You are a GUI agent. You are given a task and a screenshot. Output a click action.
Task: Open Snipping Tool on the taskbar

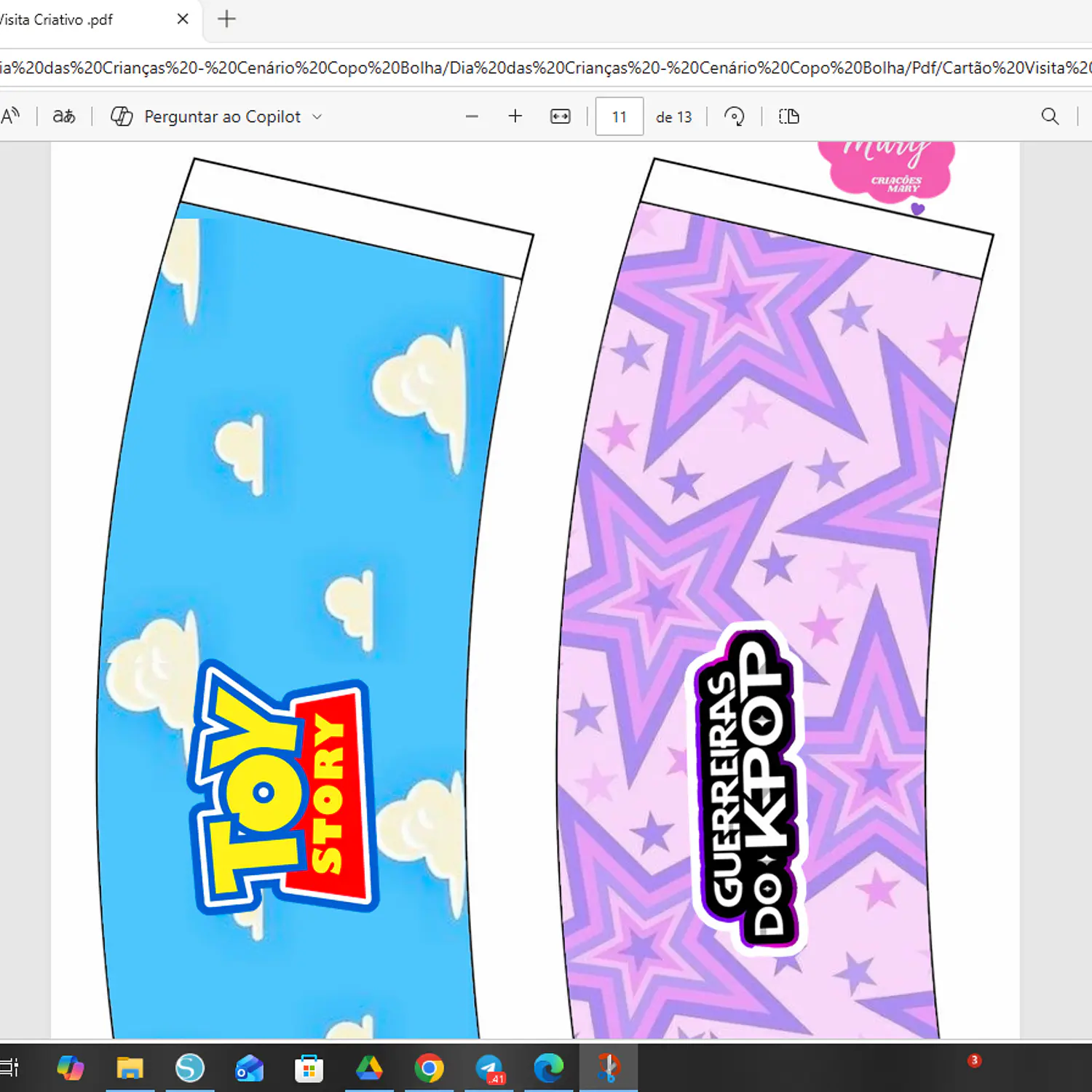(608, 1068)
